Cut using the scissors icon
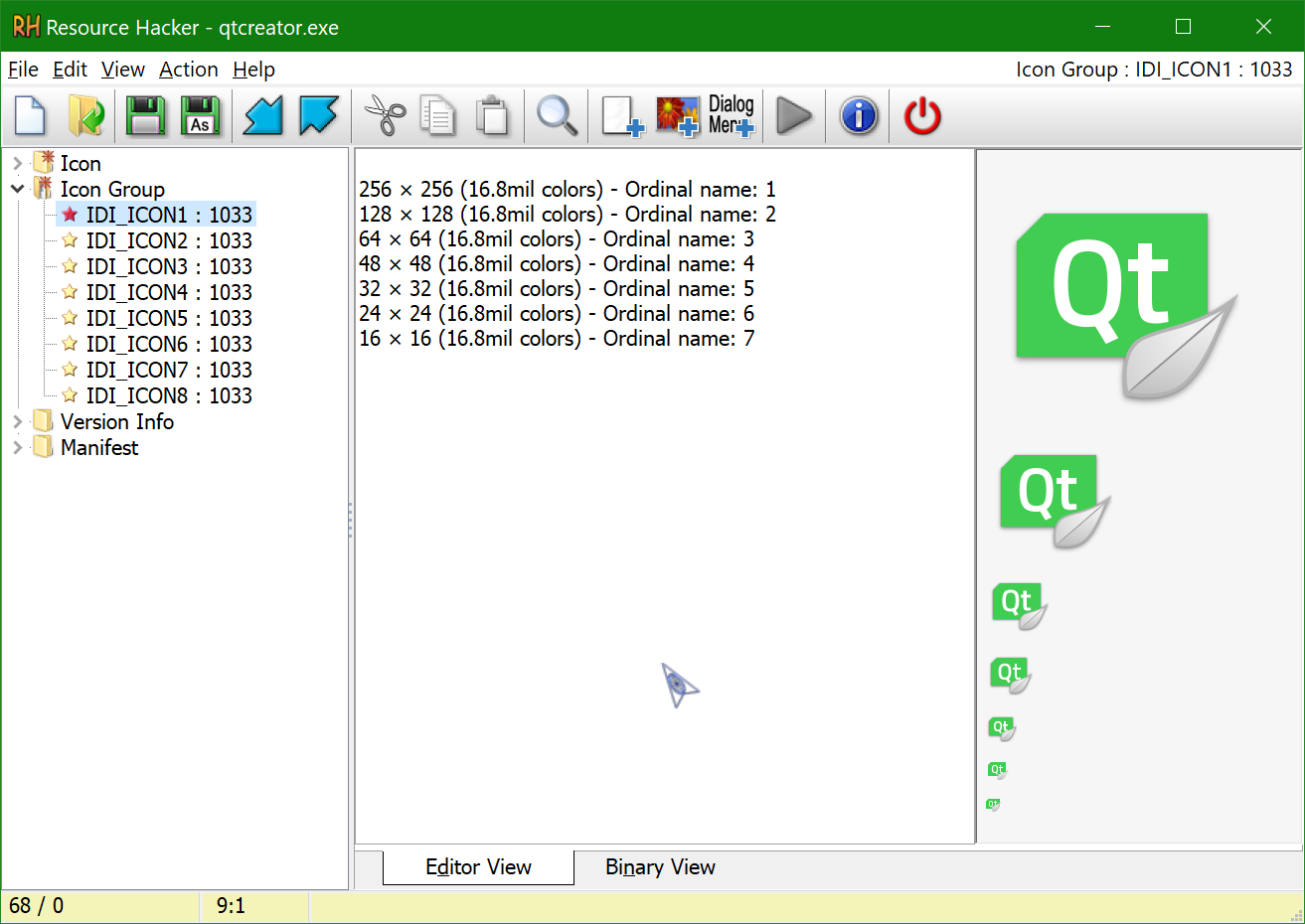Viewport: 1305px width, 924px height. pos(386,116)
